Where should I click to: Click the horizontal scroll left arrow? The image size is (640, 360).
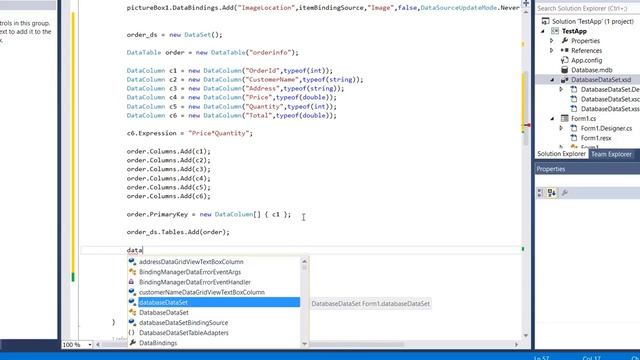coord(98,345)
